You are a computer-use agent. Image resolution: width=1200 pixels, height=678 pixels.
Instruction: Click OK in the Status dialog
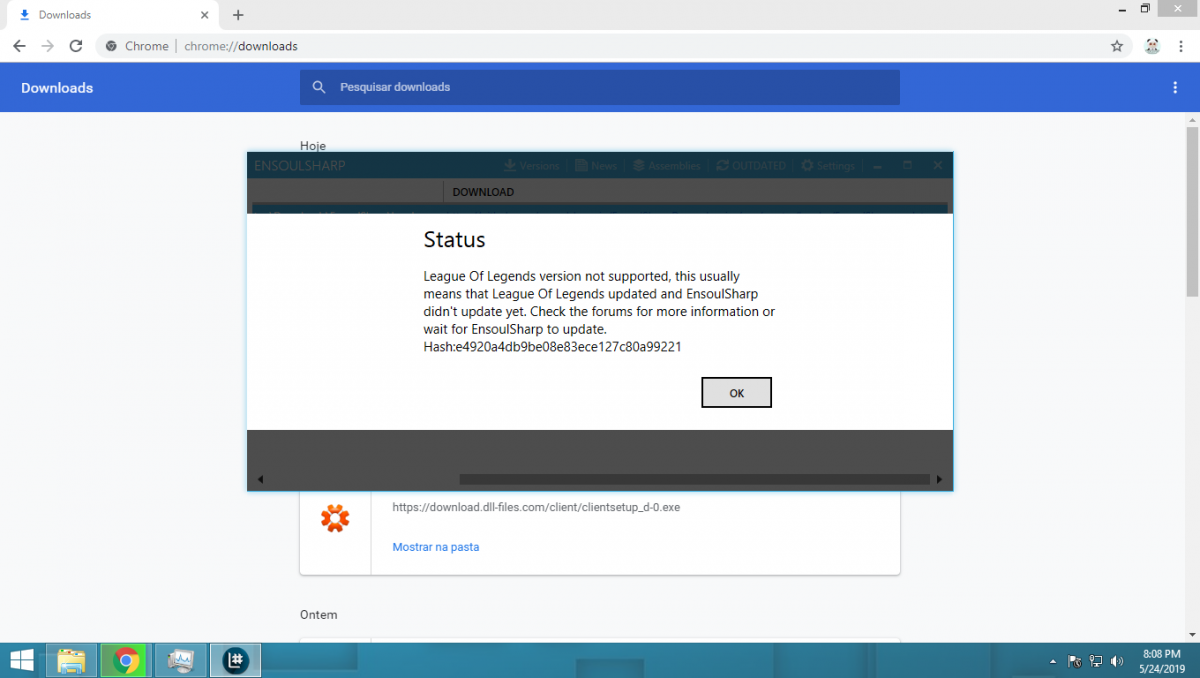pyautogui.click(x=736, y=393)
